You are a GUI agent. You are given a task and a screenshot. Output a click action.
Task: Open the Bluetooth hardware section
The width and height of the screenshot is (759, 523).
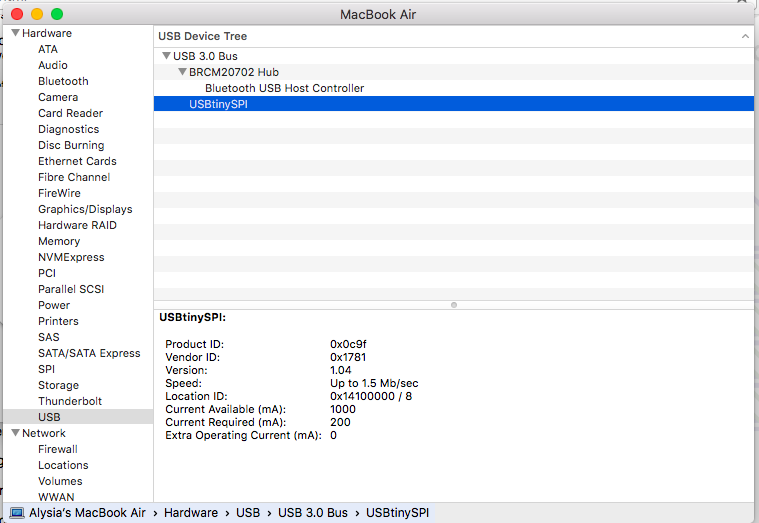[63, 81]
